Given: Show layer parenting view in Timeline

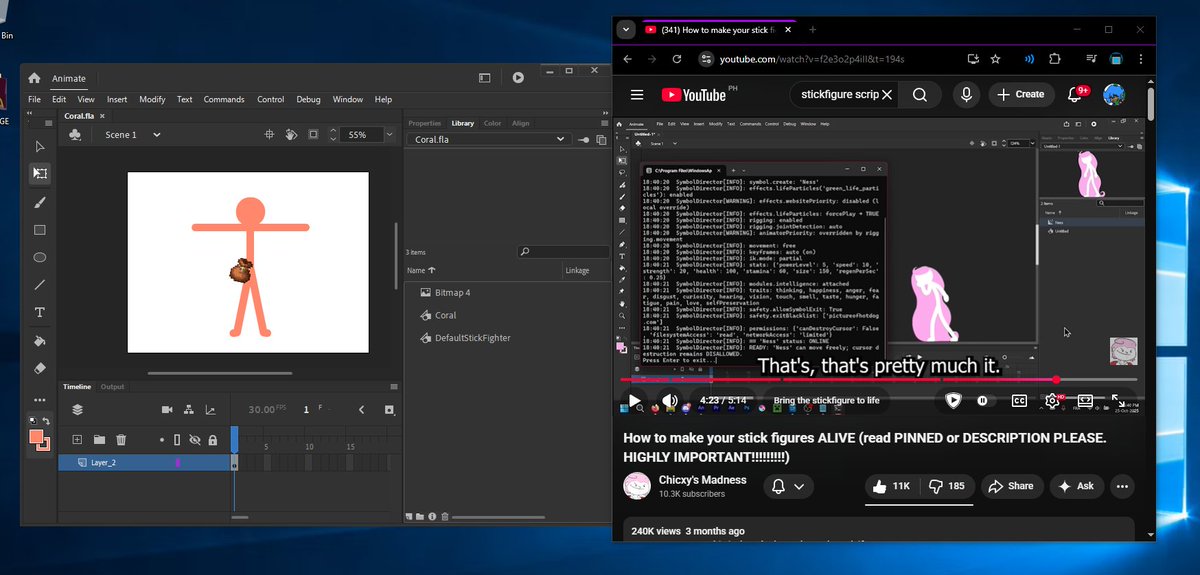Looking at the screenshot, I should click(189, 410).
